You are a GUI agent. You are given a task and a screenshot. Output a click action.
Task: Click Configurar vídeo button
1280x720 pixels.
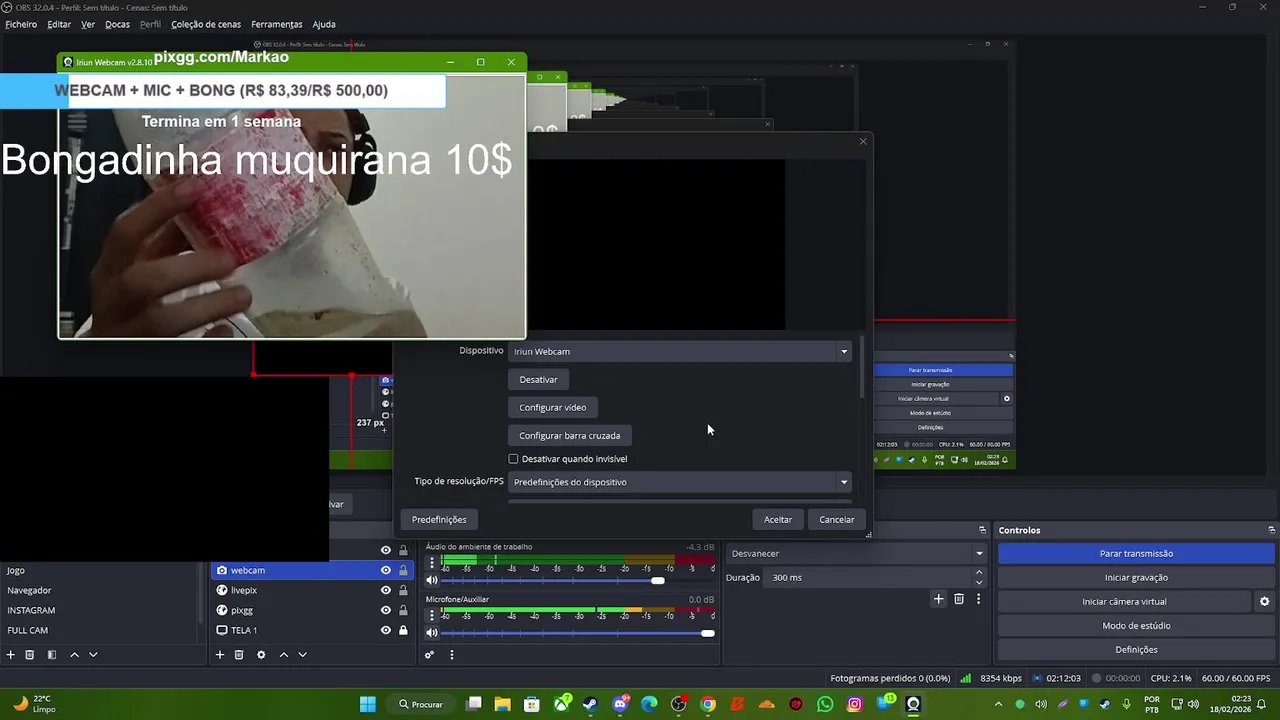553,407
